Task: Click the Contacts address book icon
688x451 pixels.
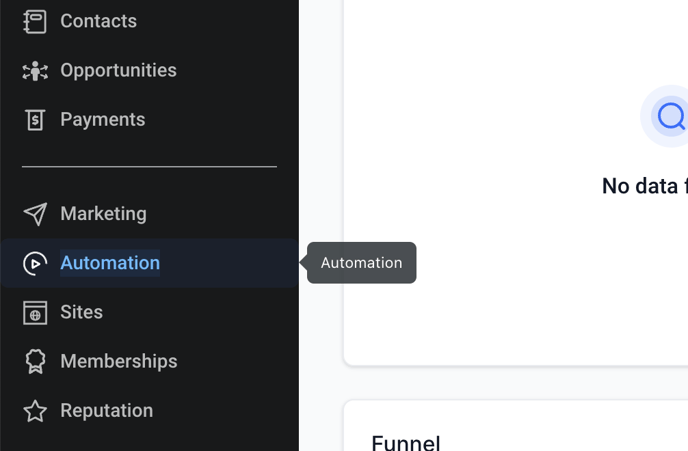Action: (x=35, y=21)
